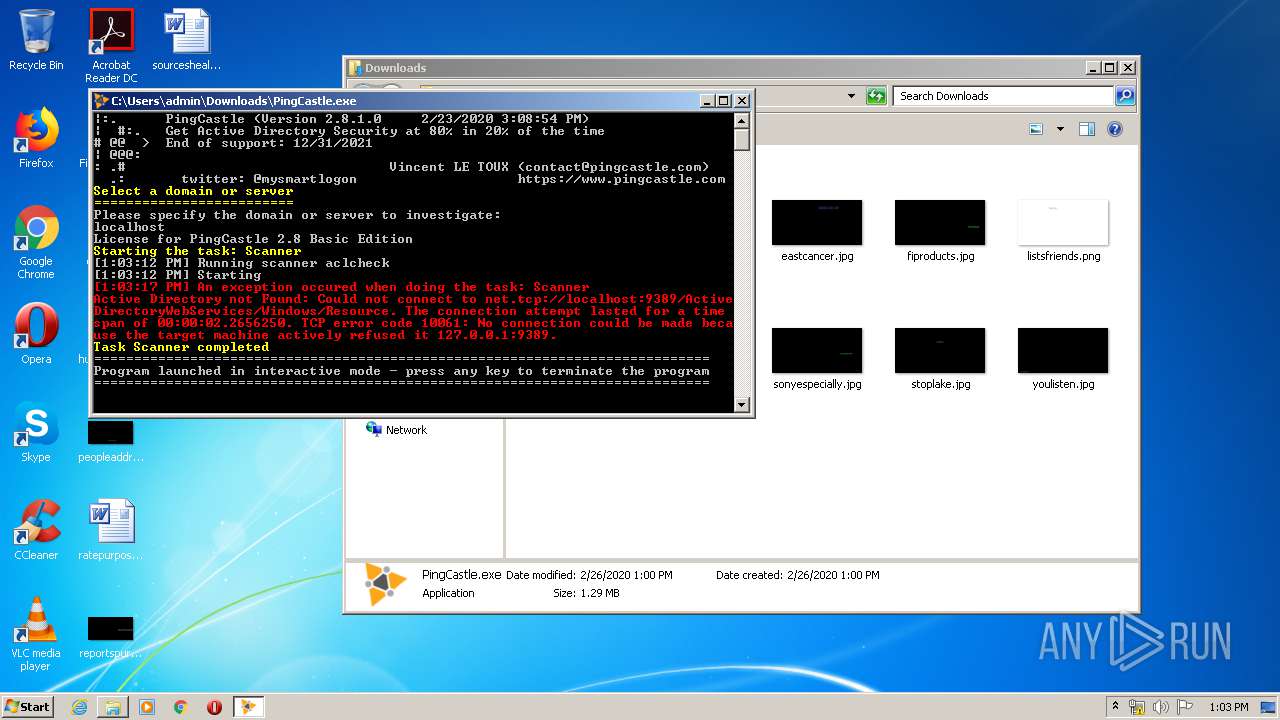Open Explorer help button
Image resolution: width=1280 pixels, height=720 pixels.
click(x=1115, y=129)
